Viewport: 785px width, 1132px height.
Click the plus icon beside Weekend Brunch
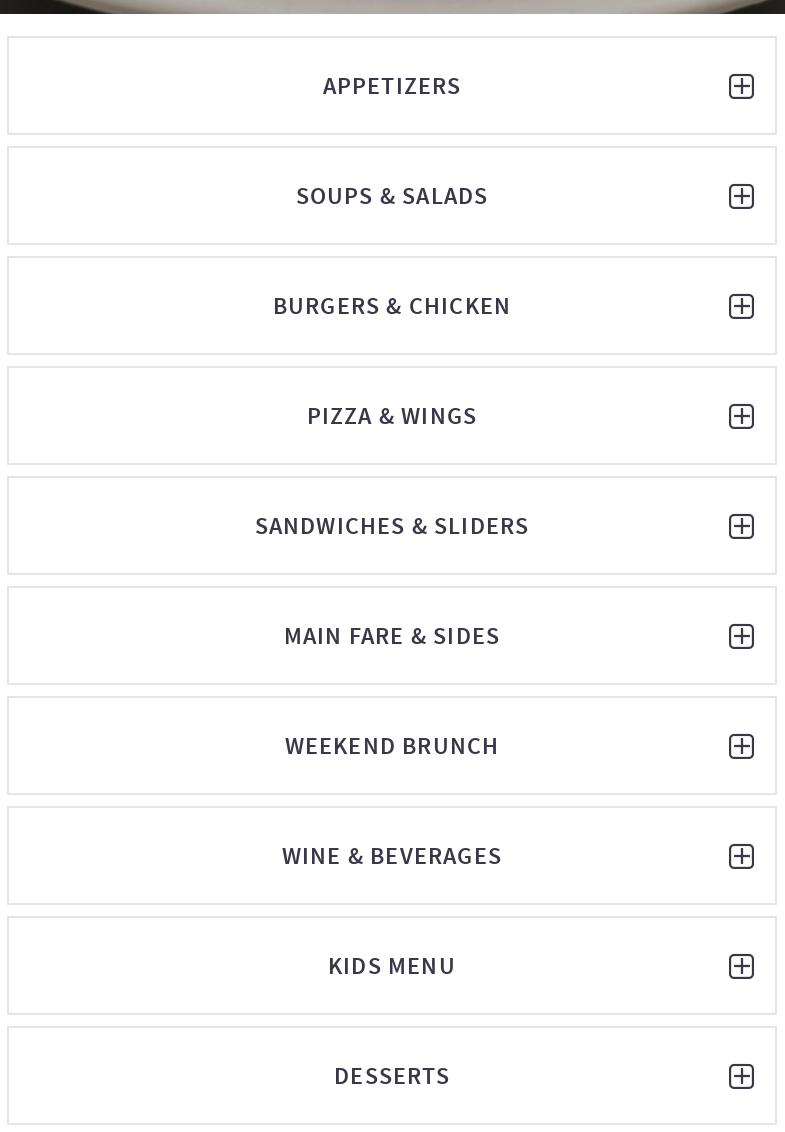[x=741, y=746]
